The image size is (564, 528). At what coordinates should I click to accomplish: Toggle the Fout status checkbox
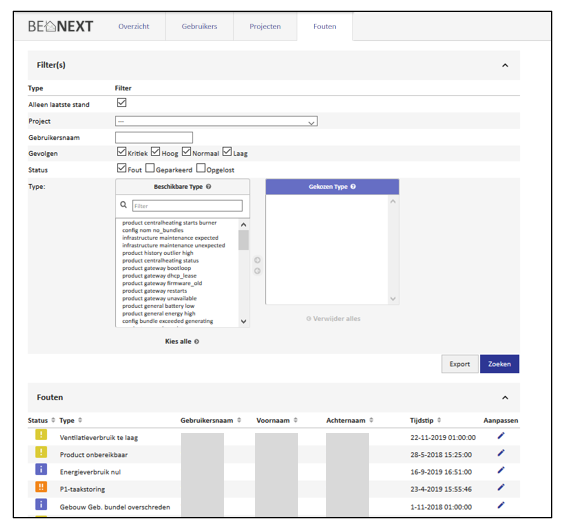[x=122, y=168]
